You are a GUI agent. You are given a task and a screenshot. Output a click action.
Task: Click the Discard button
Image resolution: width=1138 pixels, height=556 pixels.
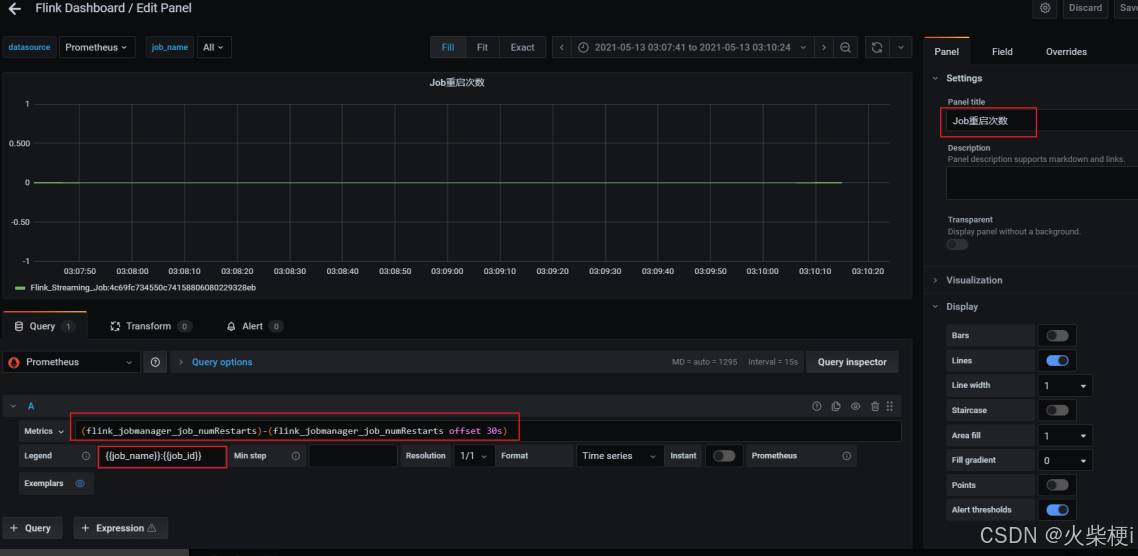[x=1086, y=8]
